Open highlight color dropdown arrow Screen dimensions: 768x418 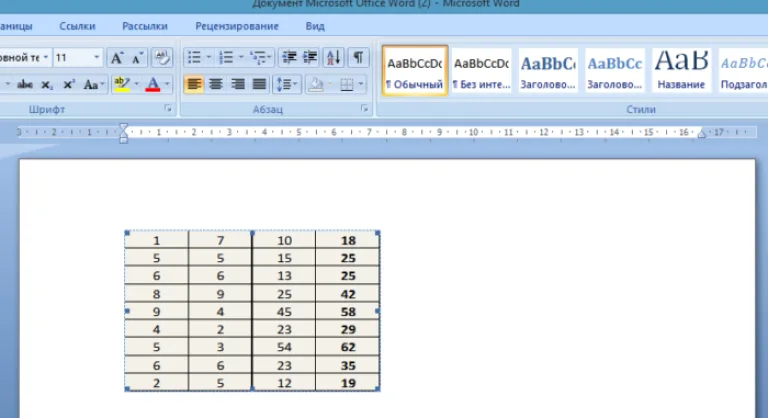pyautogui.click(x=136, y=84)
